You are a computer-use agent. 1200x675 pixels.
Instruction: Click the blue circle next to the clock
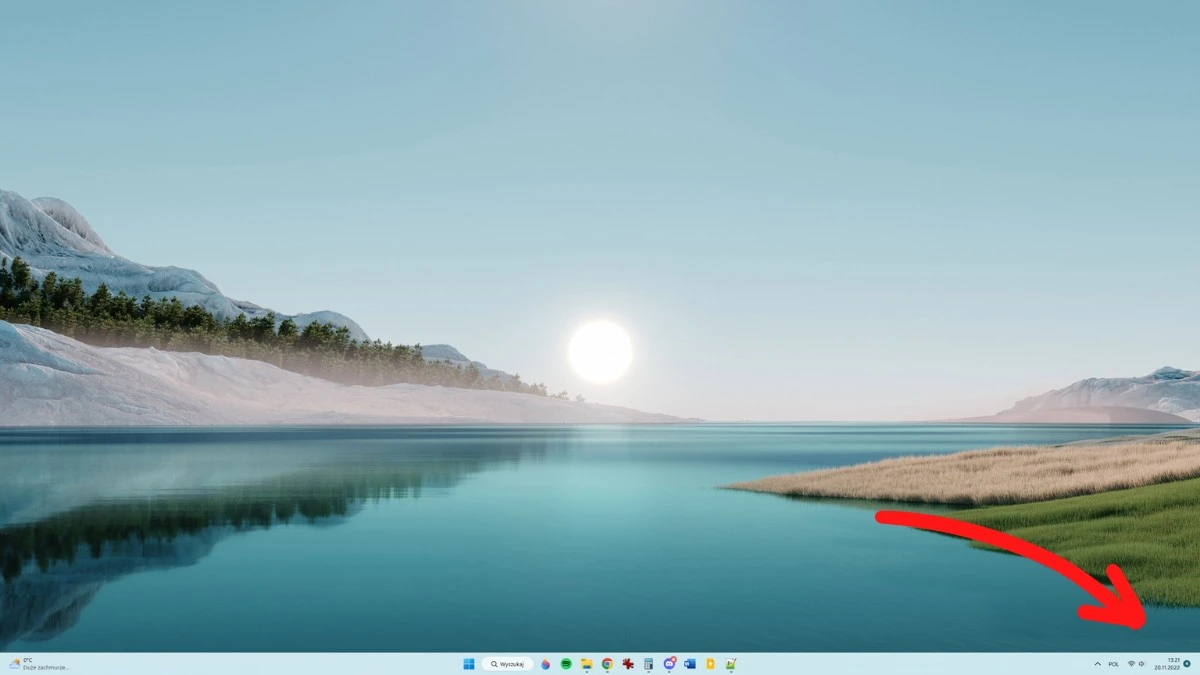(1187, 663)
